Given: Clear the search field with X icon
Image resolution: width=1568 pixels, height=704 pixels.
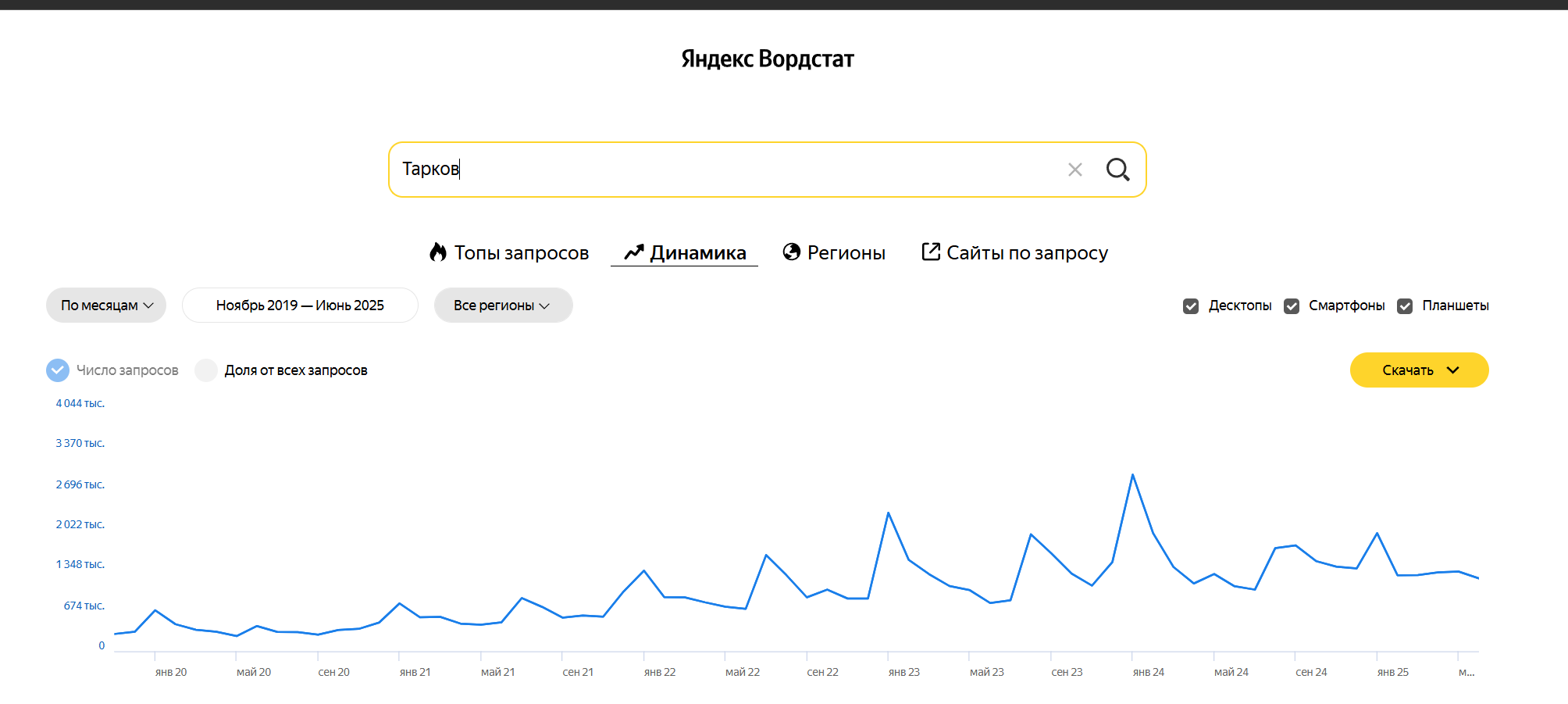Looking at the screenshot, I should (1075, 170).
